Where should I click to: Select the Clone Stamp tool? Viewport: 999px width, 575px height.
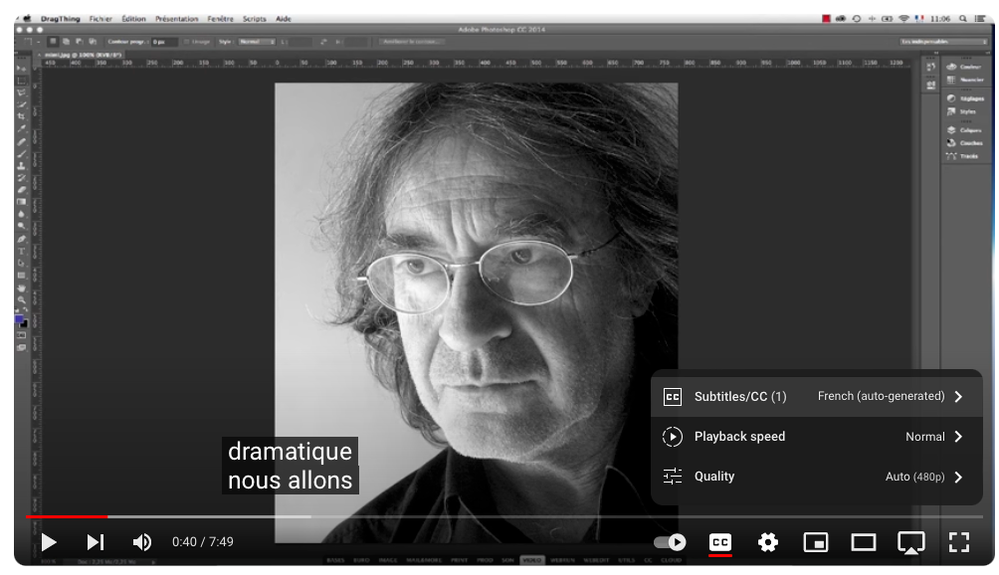tap(22, 166)
